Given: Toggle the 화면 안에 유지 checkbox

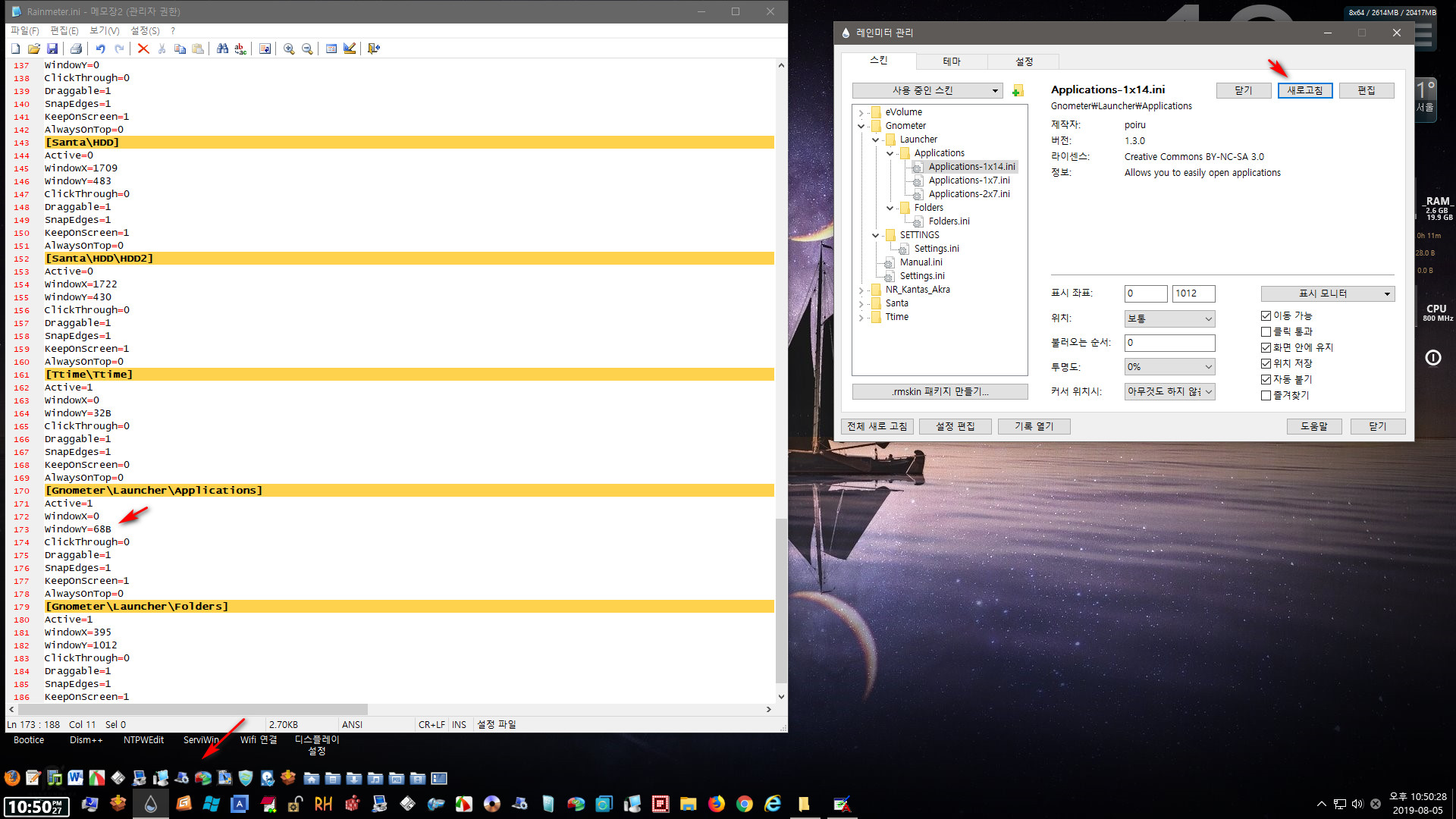Looking at the screenshot, I should click(x=1266, y=347).
